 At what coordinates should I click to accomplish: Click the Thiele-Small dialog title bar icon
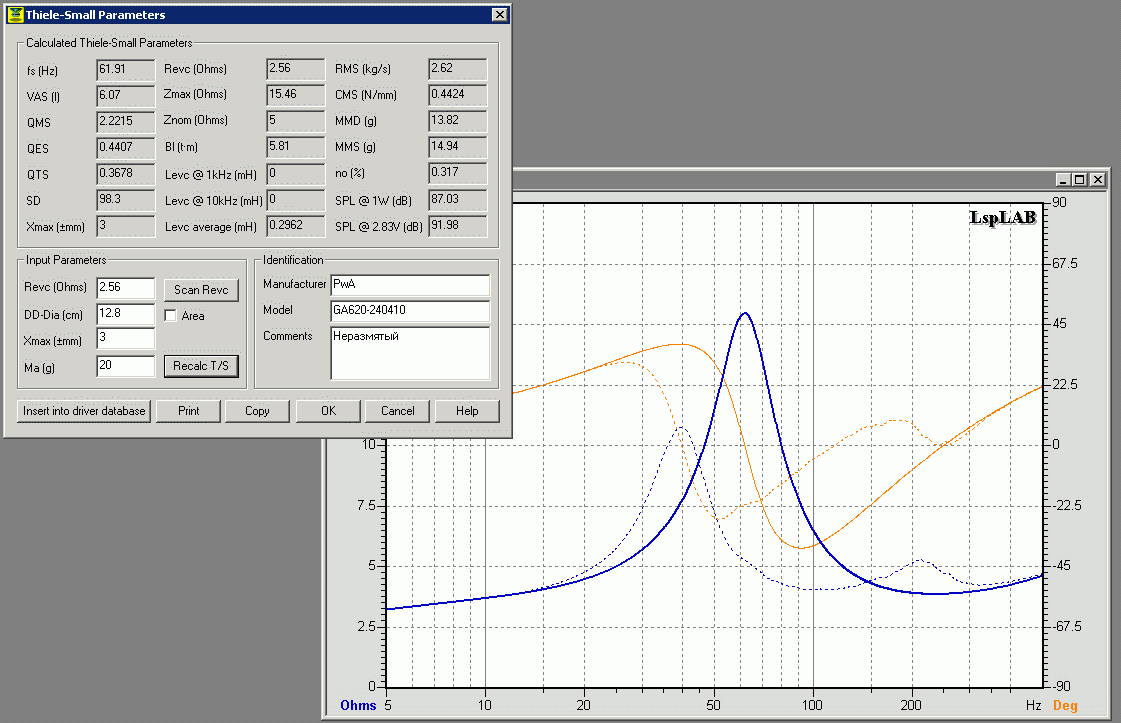(14, 15)
